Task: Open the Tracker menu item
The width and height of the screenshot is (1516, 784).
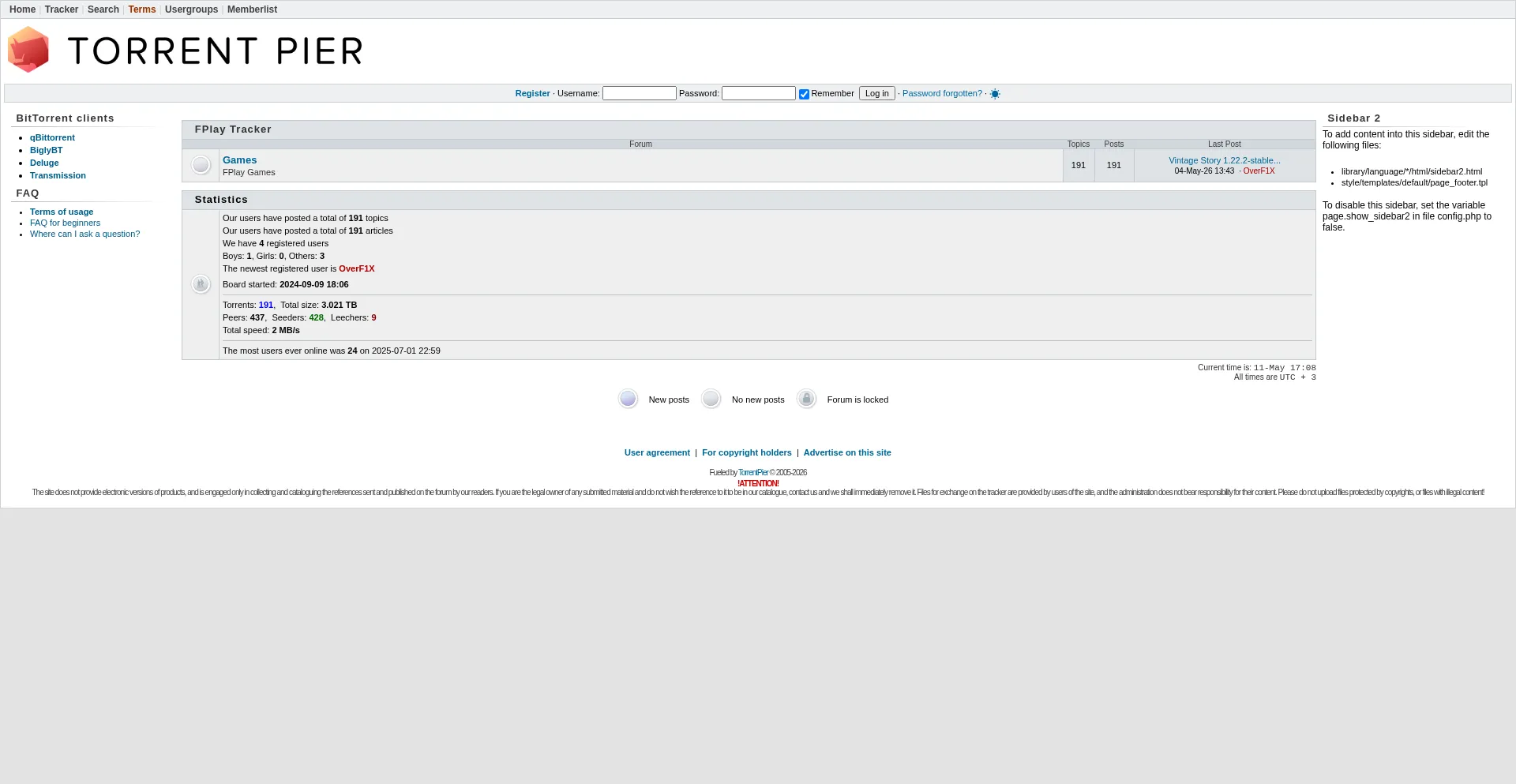Action: coord(62,9)
